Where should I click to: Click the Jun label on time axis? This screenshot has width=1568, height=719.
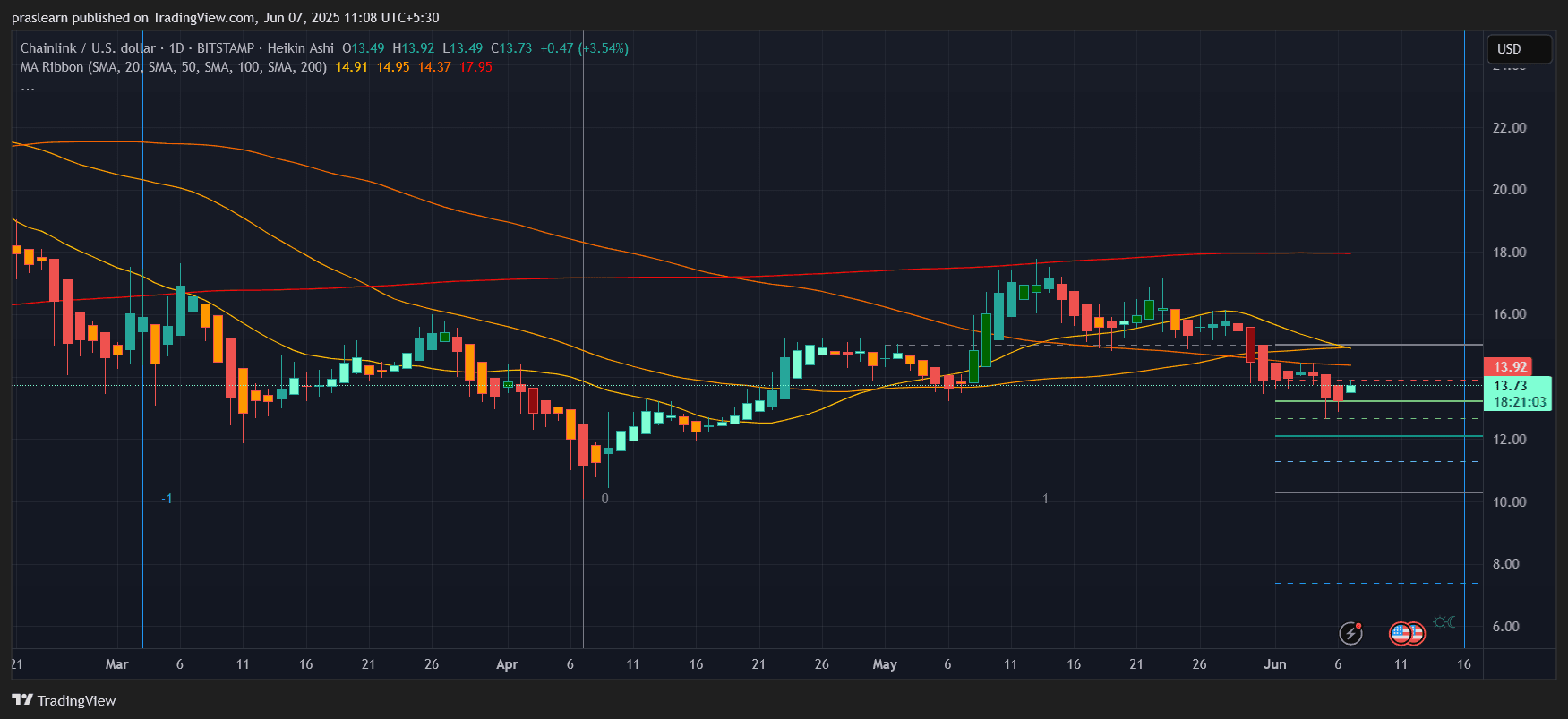pos(1274,664)
